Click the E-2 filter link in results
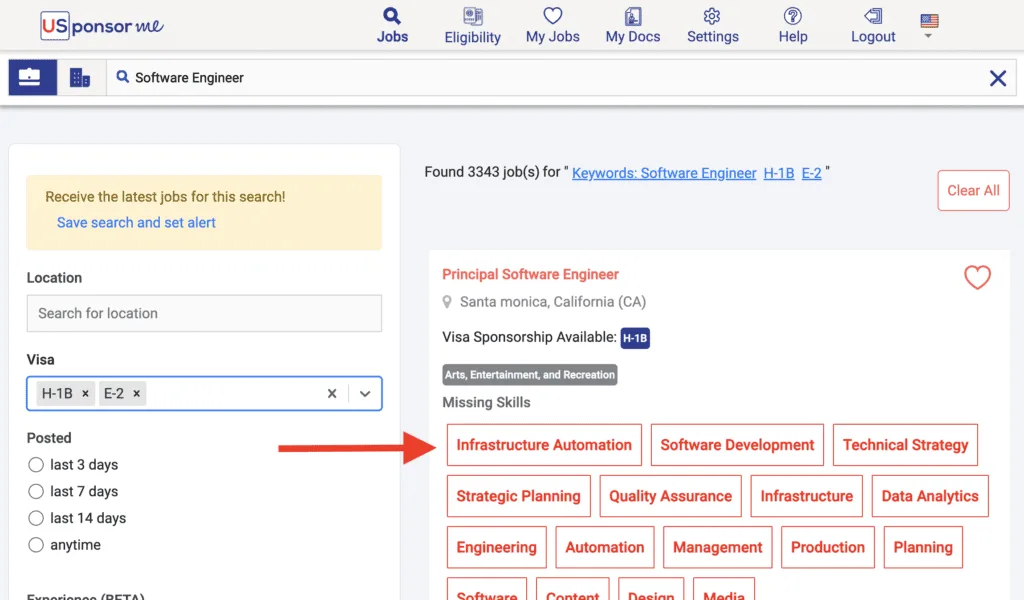Image resolution: width=1024 pixels, height=600 pixels. [x=811, y=173]
